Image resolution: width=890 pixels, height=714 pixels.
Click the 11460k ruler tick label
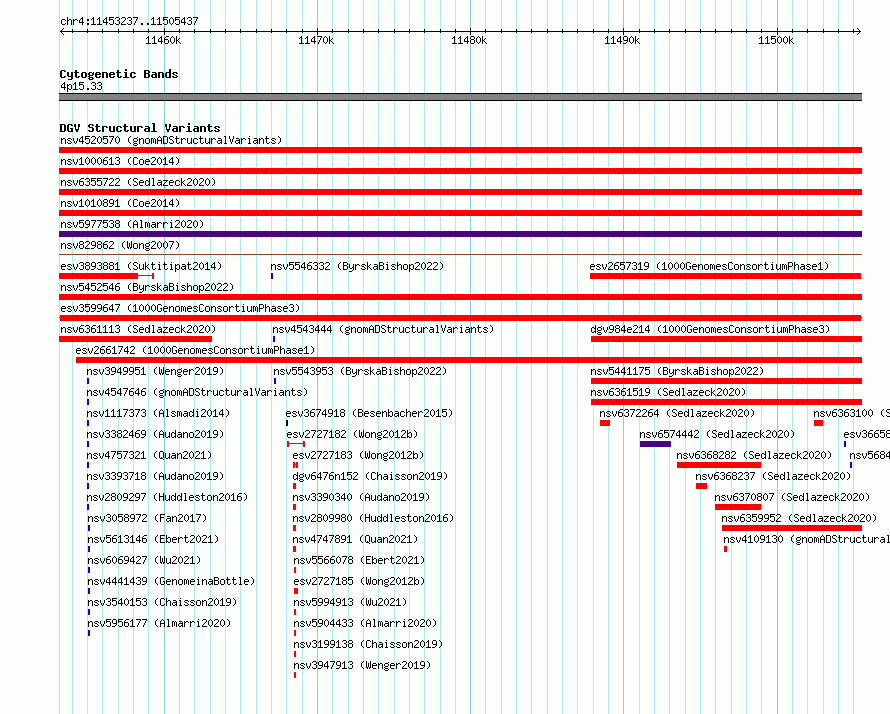(163, 40)
